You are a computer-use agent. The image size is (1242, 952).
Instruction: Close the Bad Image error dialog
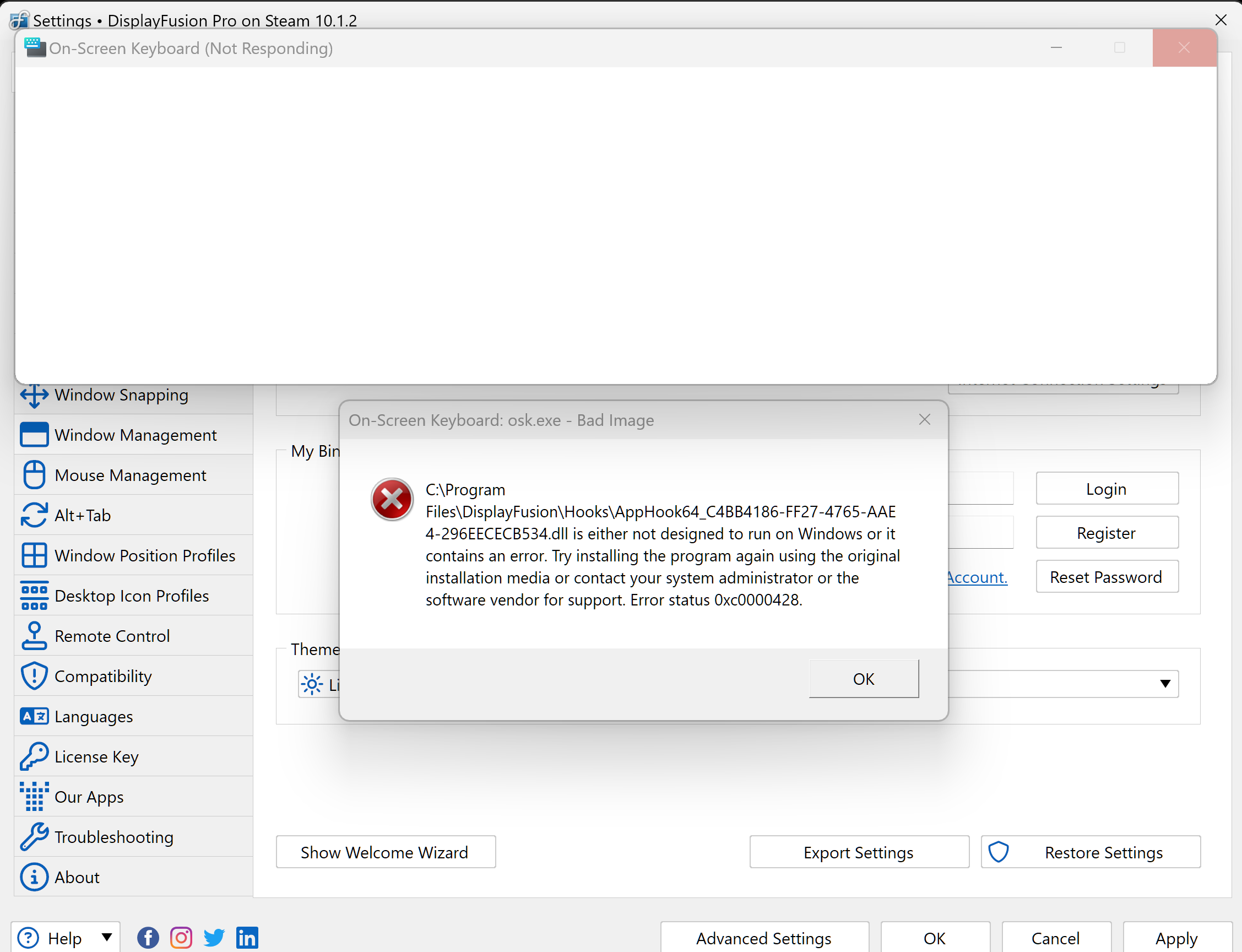(924, 420)
